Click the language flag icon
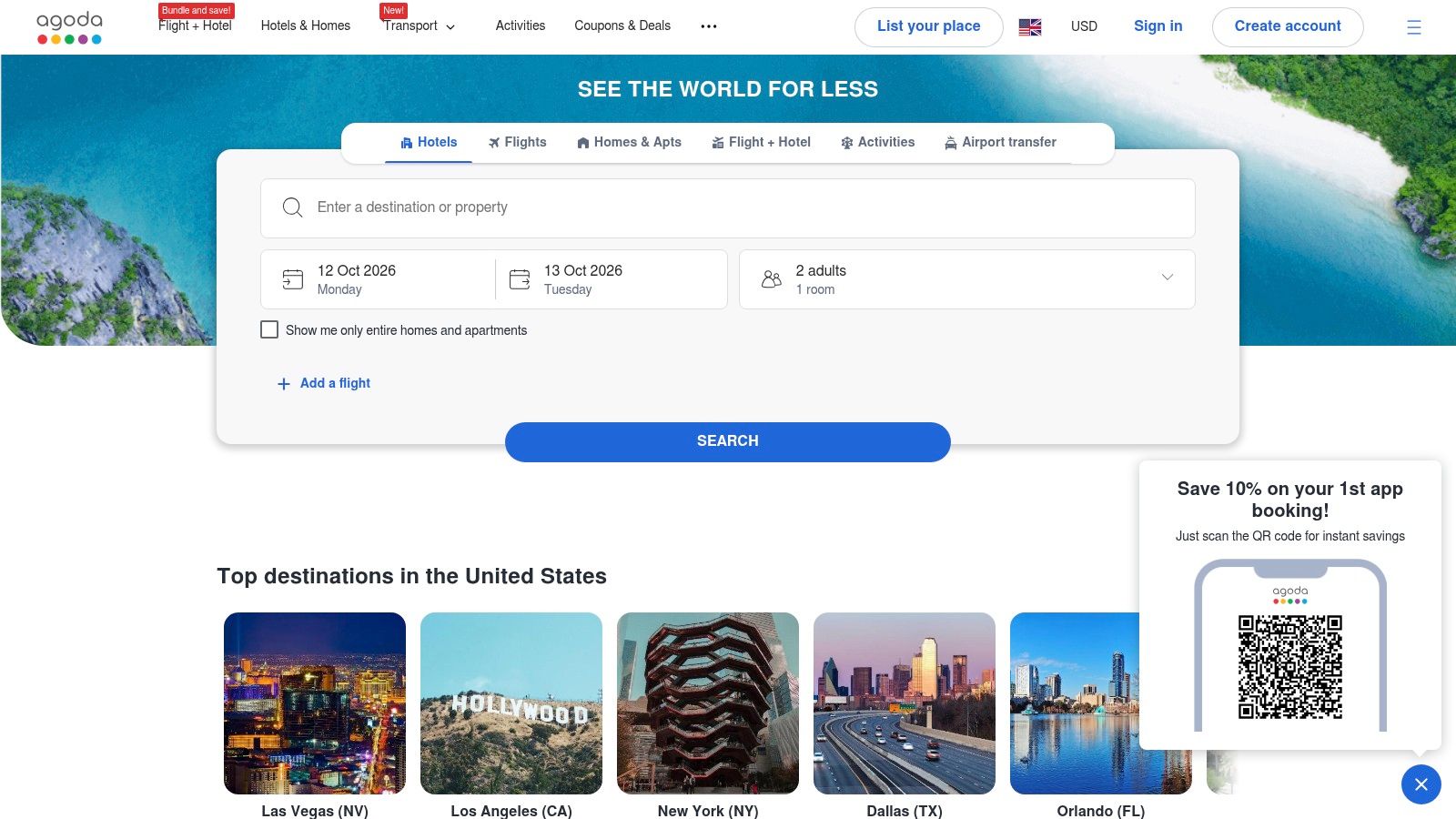 coord(1030,27)
